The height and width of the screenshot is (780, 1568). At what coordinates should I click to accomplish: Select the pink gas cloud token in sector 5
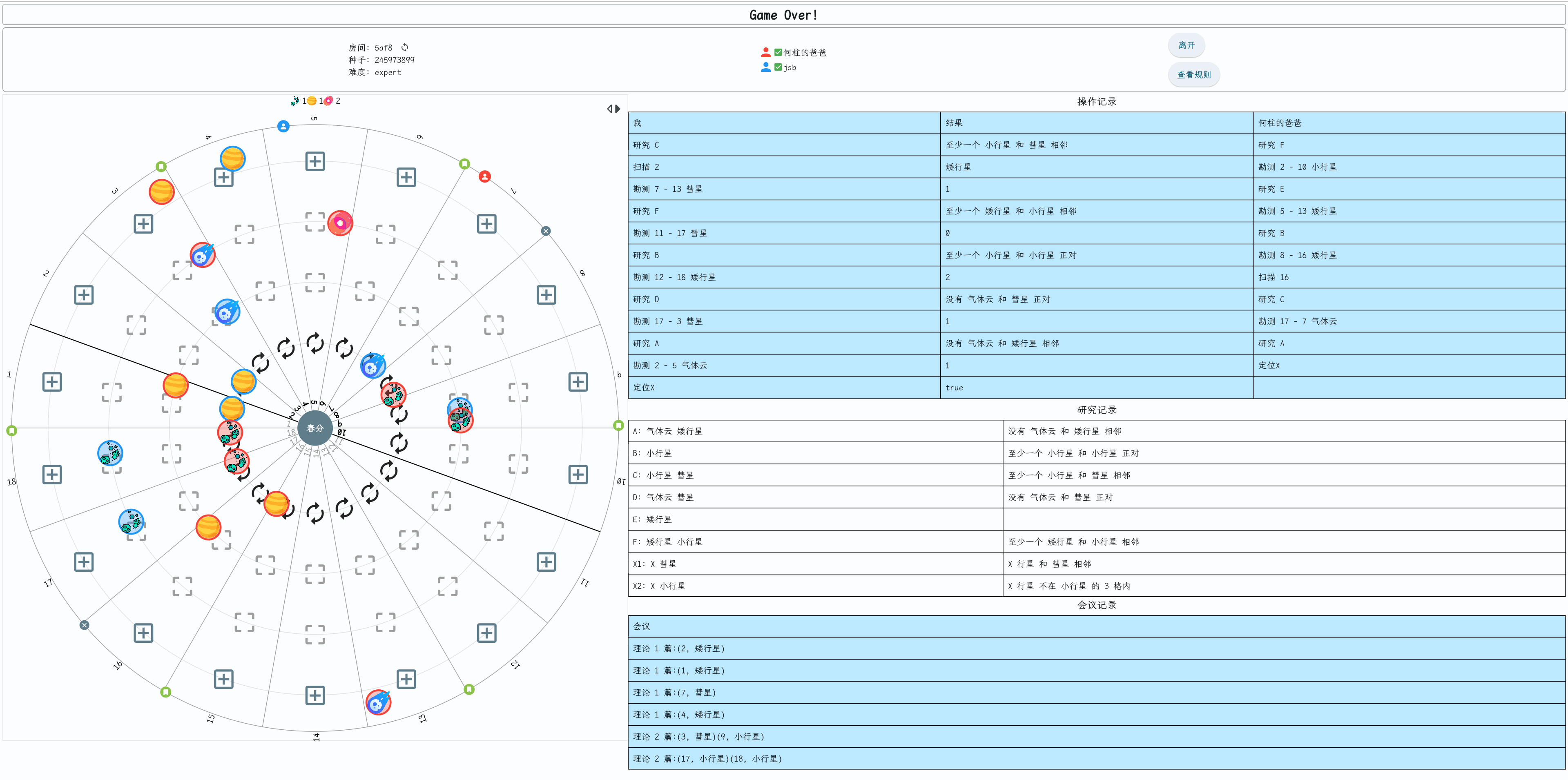click(x=340, y=223)
